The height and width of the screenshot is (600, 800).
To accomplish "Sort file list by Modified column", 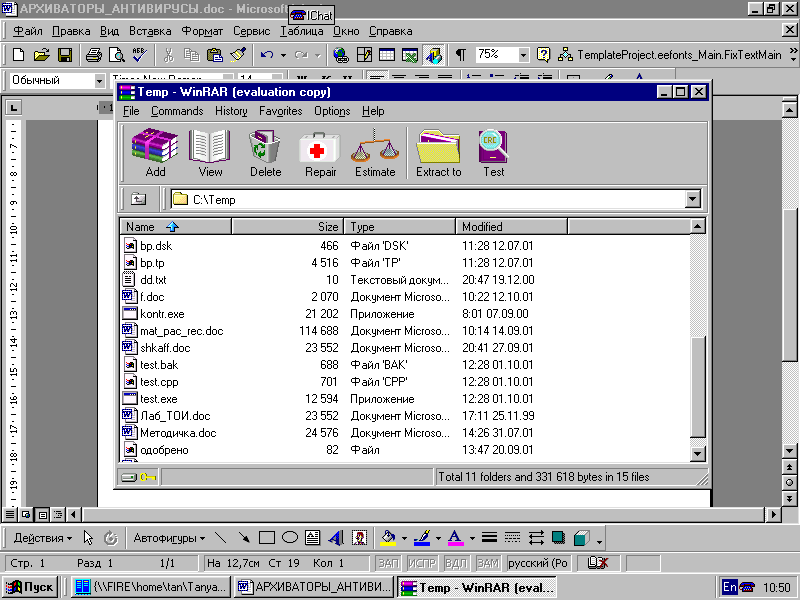I will (511, 227).
